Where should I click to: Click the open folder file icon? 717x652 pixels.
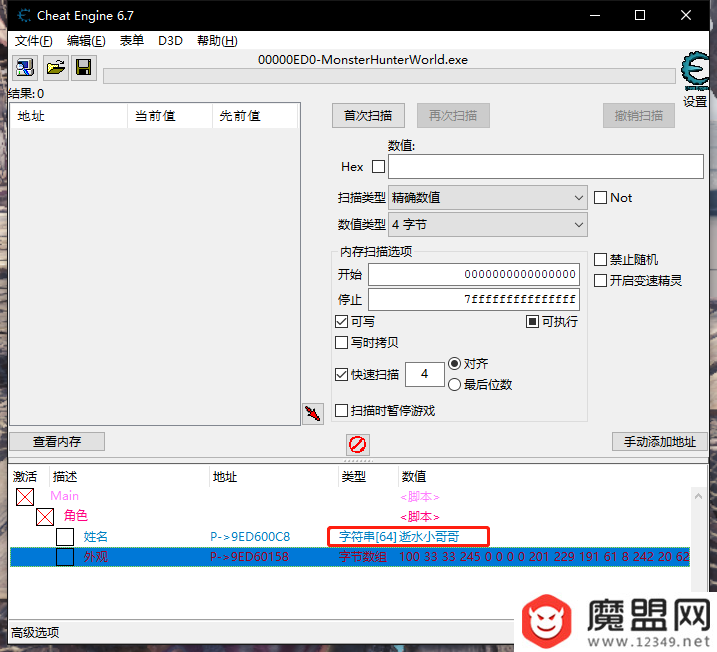[56, 68]
